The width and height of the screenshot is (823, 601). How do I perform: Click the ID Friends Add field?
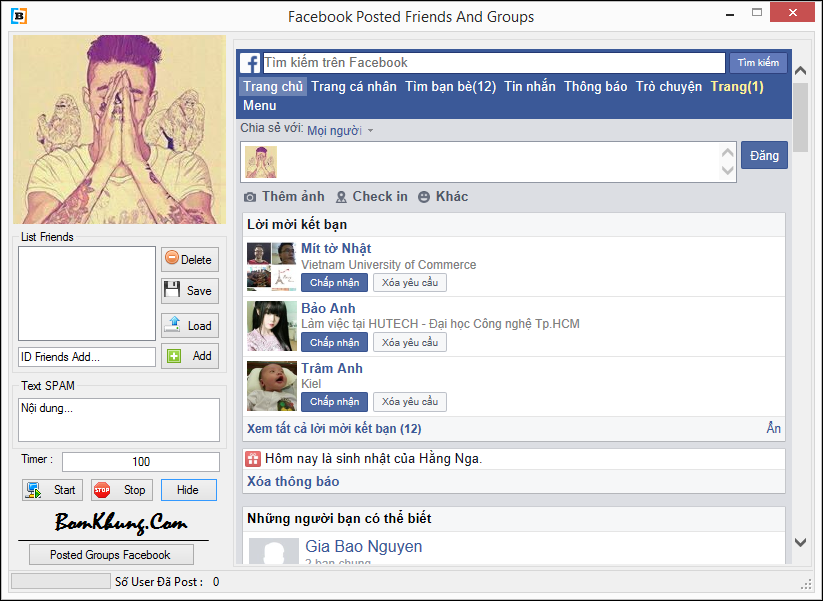coord(87,357)
